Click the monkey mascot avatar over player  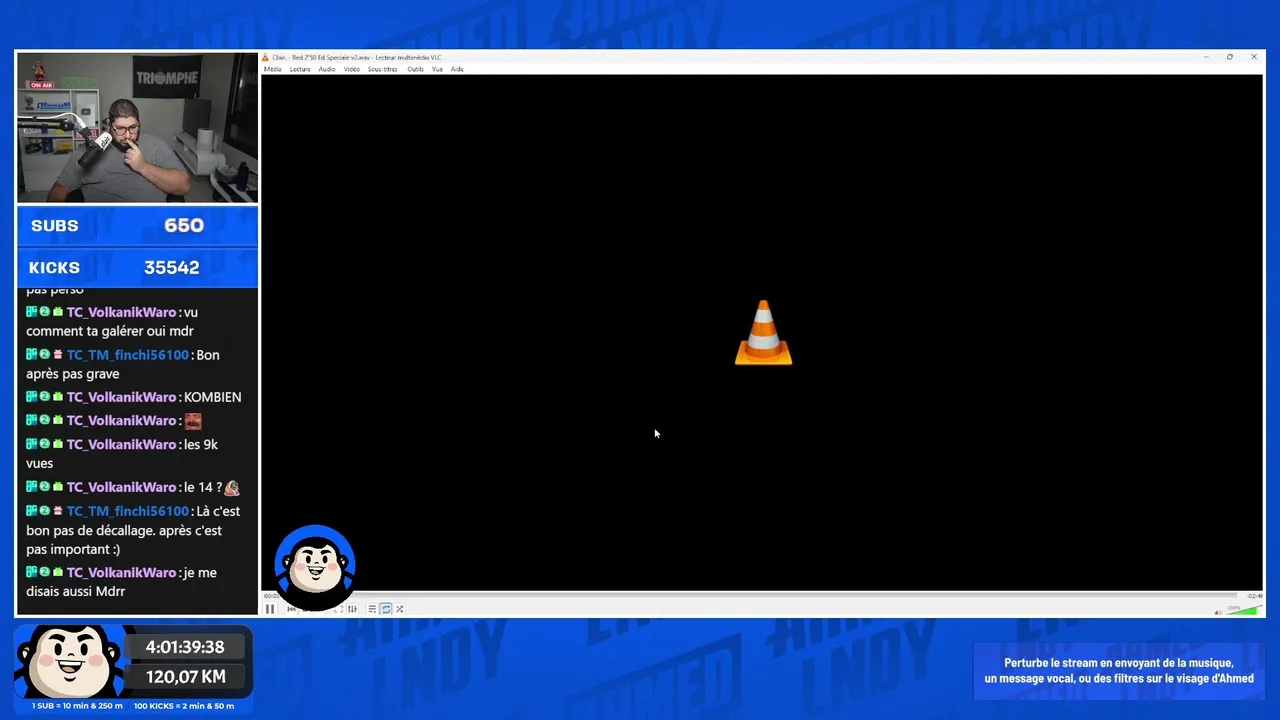(315, 565)
